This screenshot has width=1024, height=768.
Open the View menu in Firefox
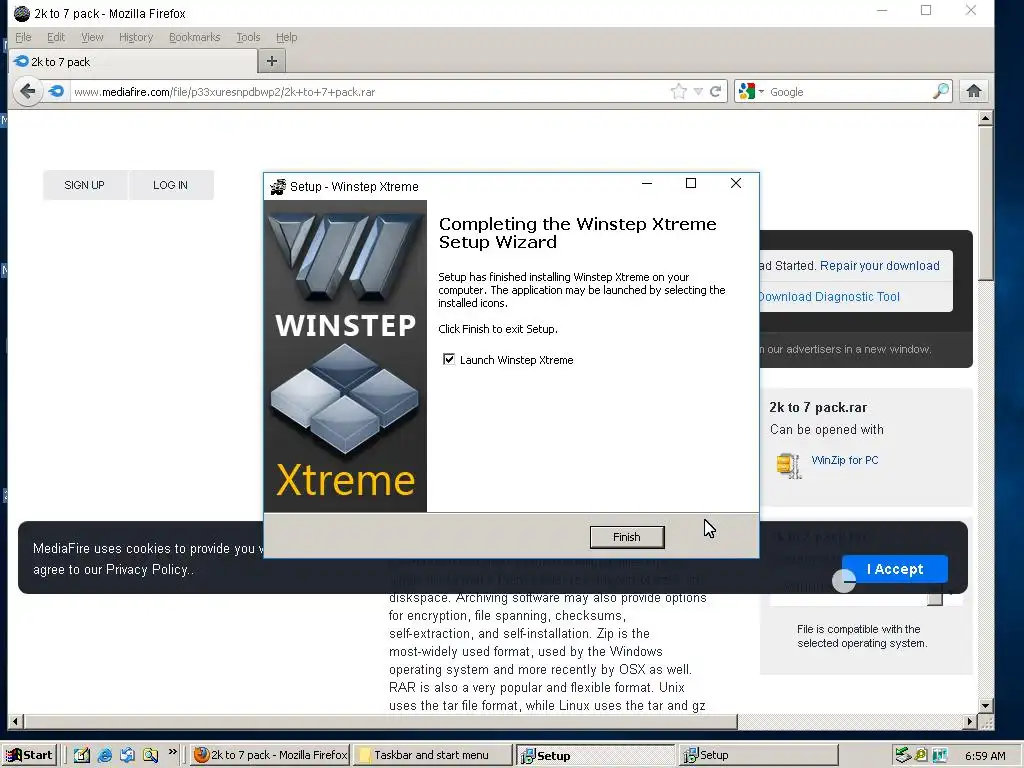coord(92,37)
